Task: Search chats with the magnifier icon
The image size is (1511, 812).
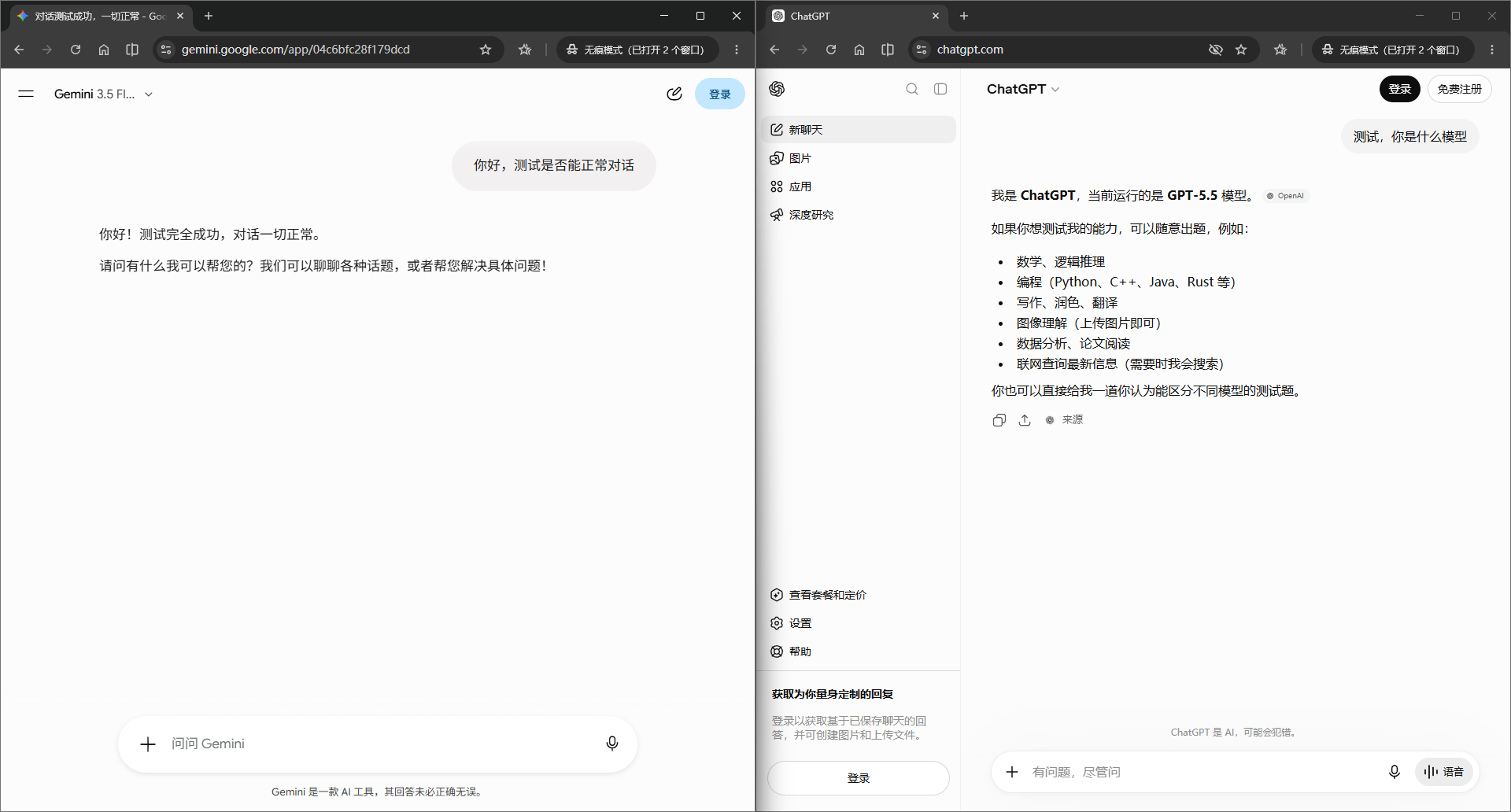Action: (912, 89)
